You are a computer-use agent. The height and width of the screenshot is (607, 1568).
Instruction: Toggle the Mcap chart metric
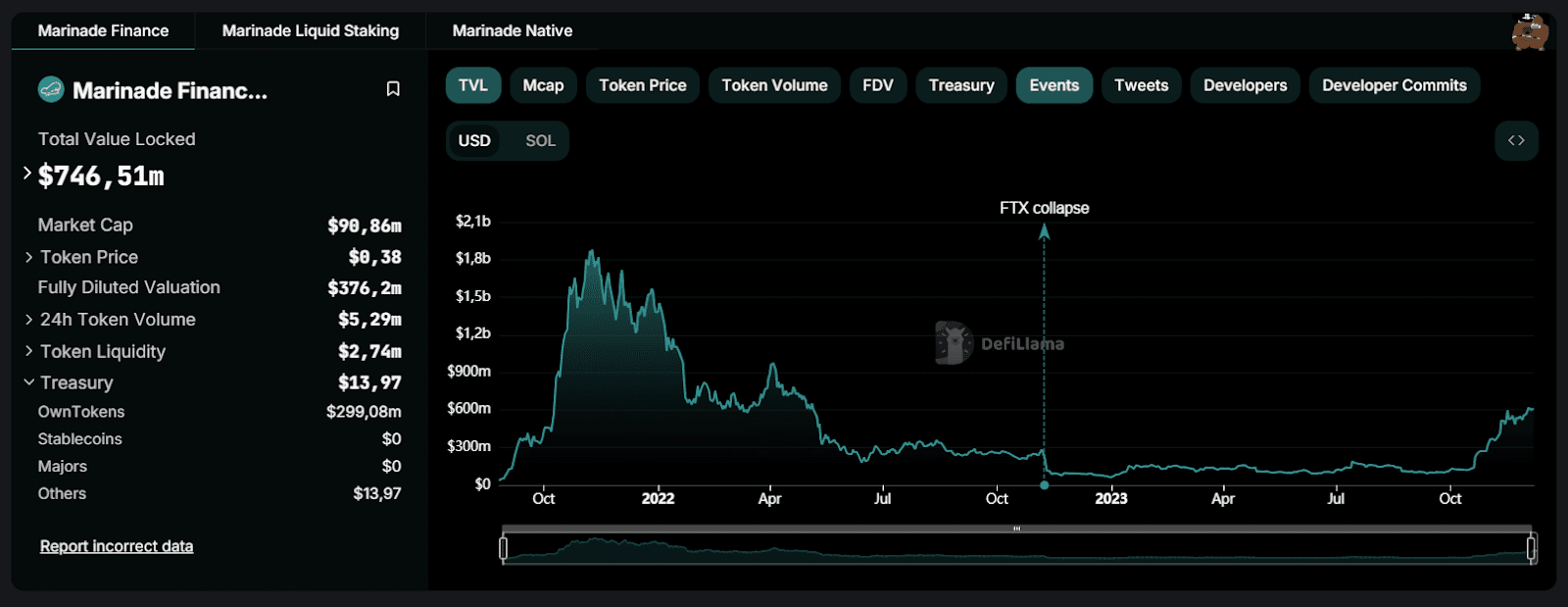(543, 85)
